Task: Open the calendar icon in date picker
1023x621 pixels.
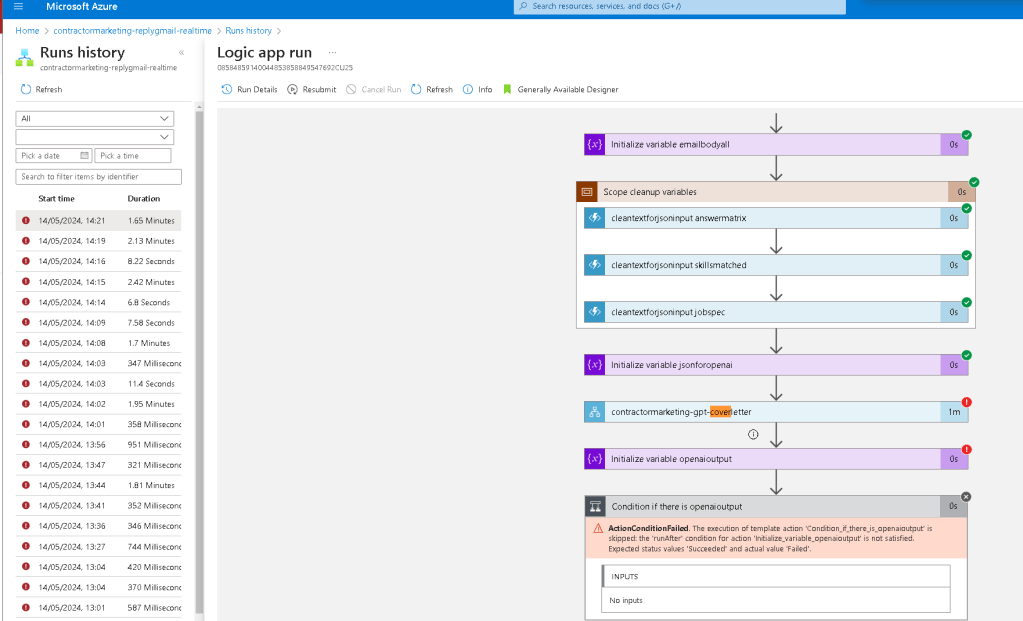Action: tap(84, 155)
